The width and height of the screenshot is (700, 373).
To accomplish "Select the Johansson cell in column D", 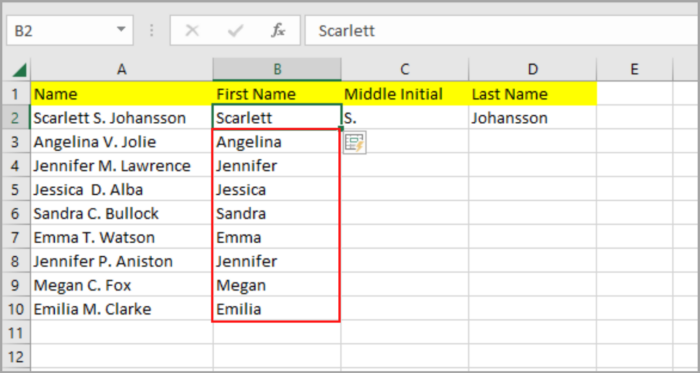I will [533, 118].
